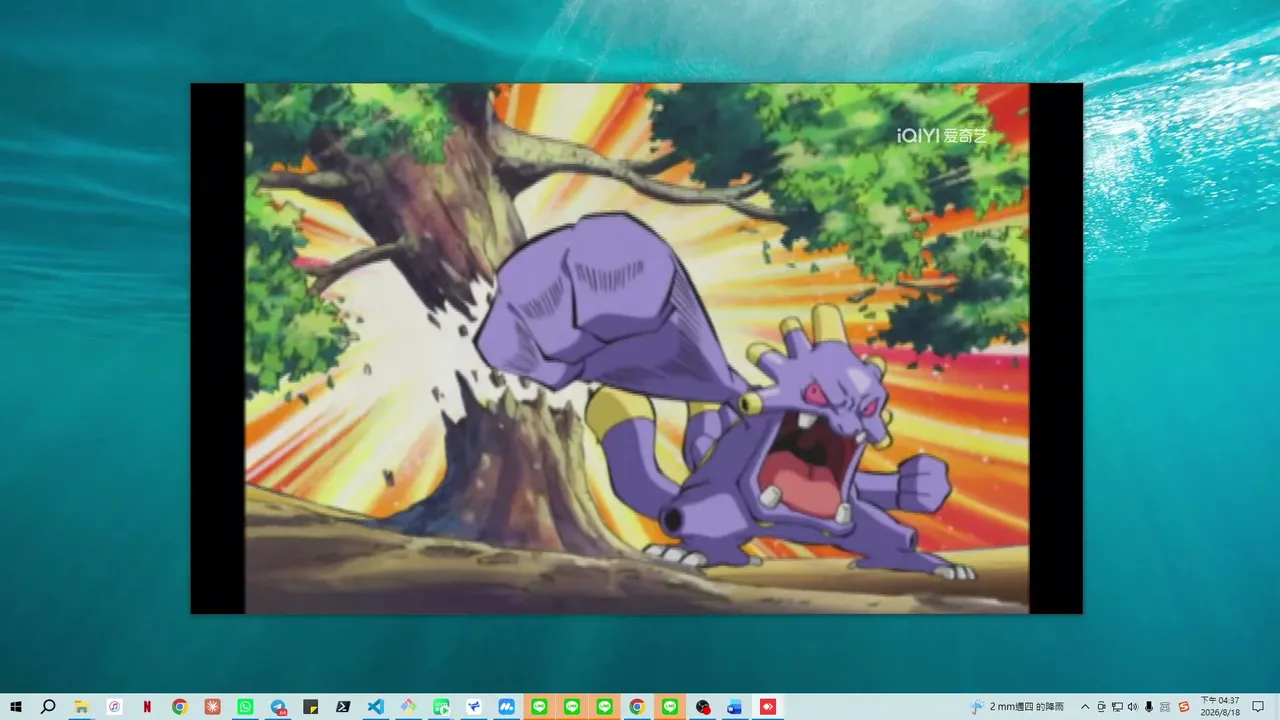The image size is (1280, 720).
Task: Open Visual Studio Code from taskbar
Action: tap(375, 706)
